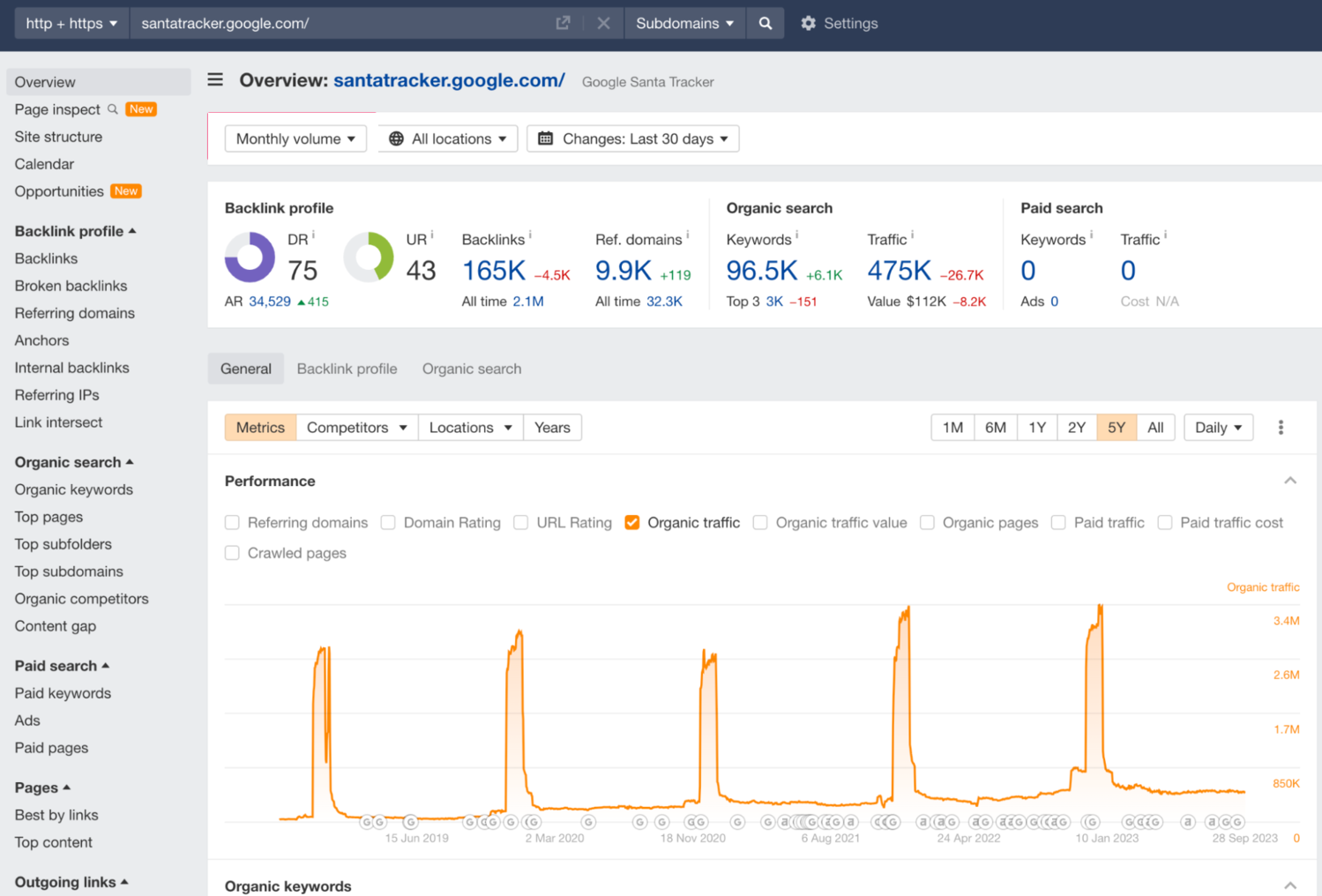Open the 9.9K referring domains link
The image size is (1322, 896).
(624, 271)
